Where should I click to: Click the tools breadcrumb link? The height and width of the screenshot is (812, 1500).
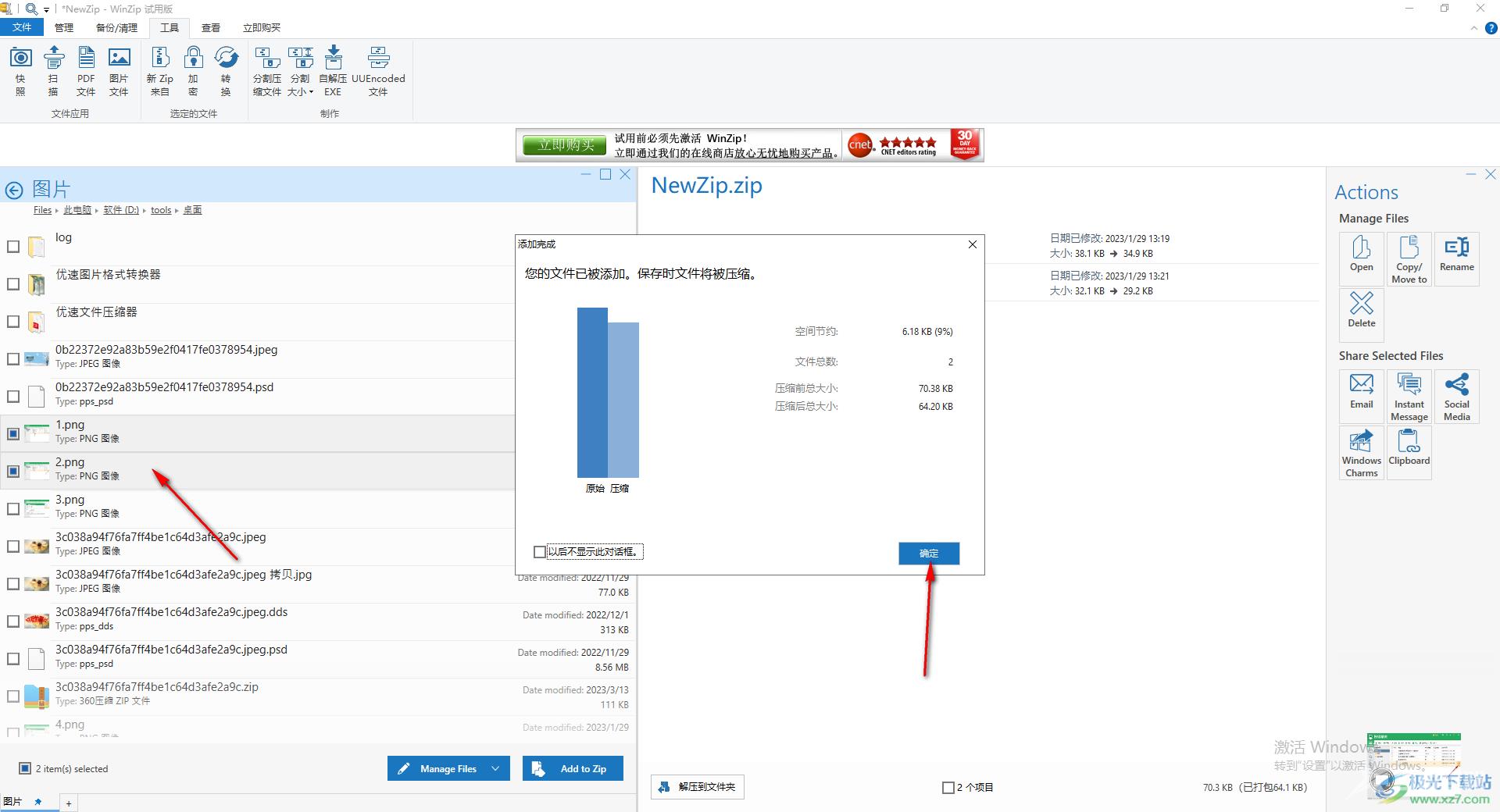click(x=161, y=210)
